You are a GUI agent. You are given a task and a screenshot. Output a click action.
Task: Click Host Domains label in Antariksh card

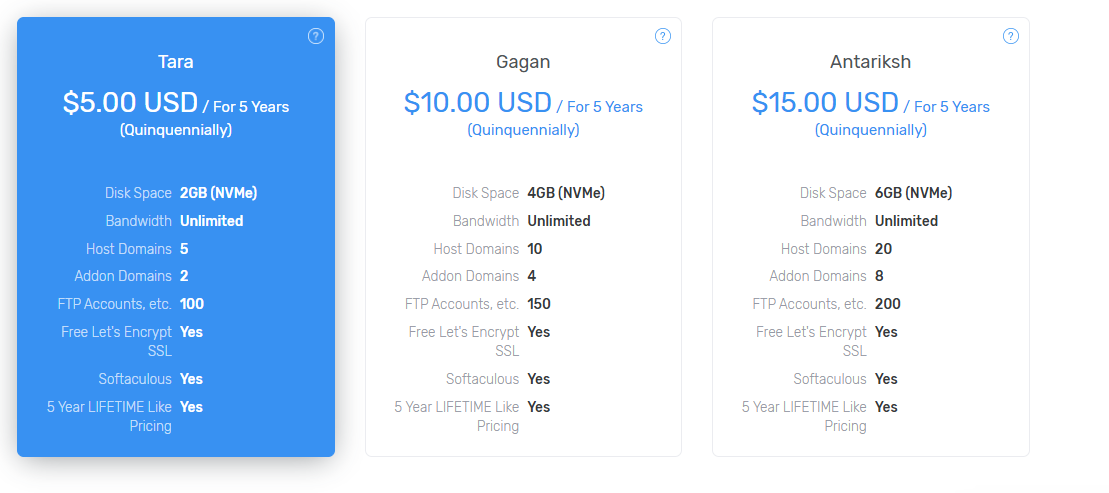[x=823, y=249]
